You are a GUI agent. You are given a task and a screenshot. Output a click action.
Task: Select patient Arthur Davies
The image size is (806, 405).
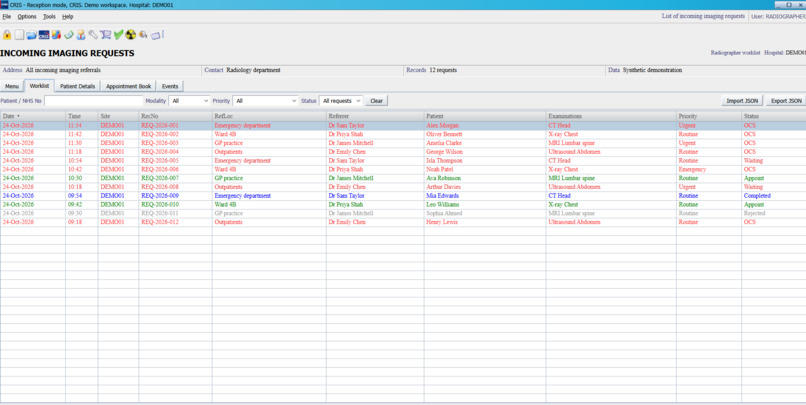tap(443, 187)
